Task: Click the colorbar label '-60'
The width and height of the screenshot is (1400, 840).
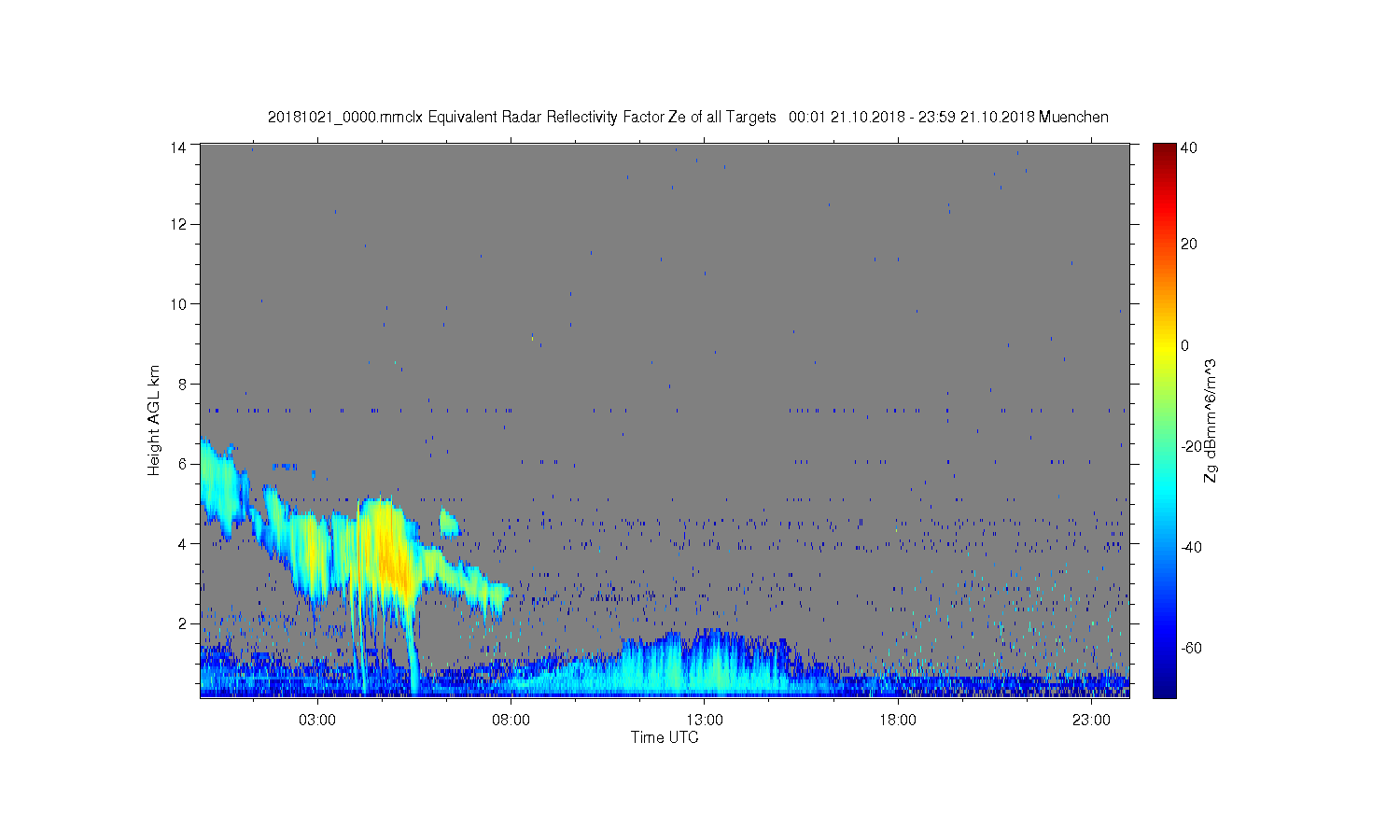Action: [1192, 648]
